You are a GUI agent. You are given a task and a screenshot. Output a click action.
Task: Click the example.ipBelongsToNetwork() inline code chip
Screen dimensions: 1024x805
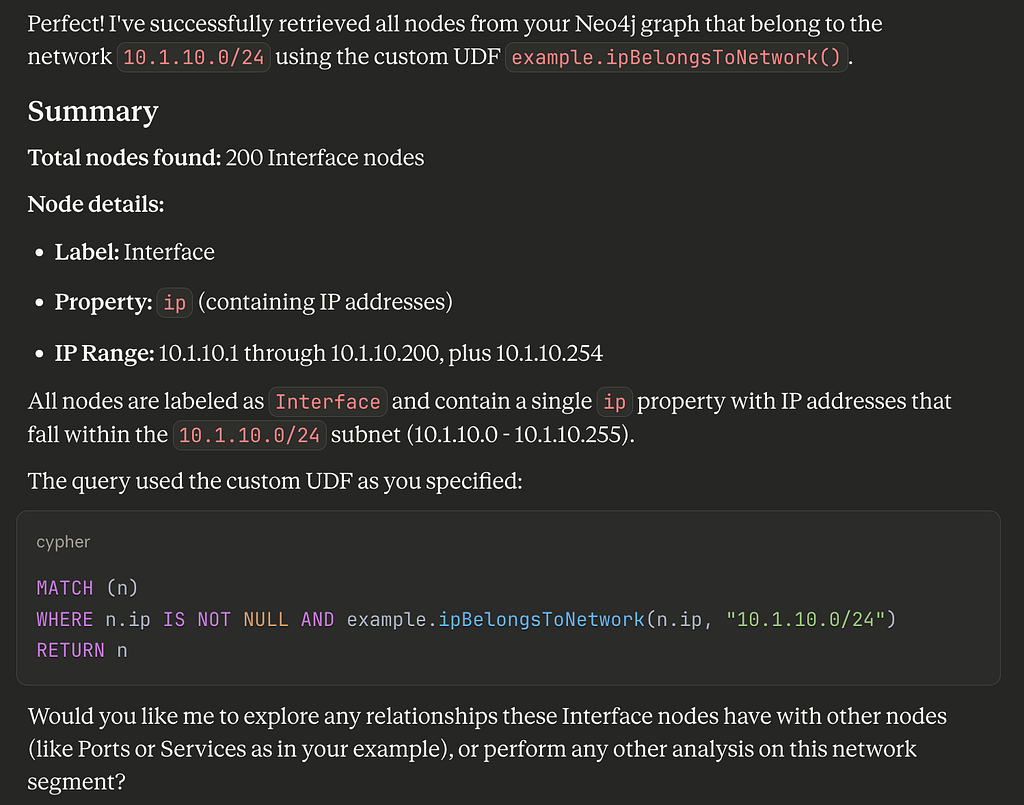(676, 57)
